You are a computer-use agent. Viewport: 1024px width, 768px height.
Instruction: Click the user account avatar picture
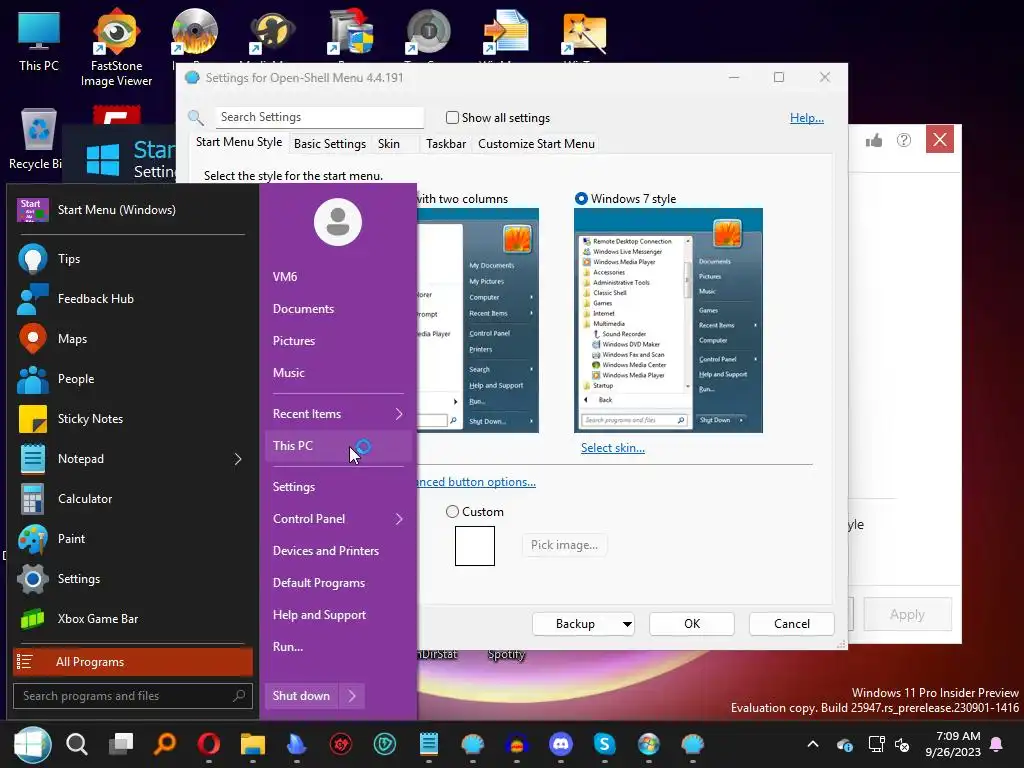click(338, 222)
